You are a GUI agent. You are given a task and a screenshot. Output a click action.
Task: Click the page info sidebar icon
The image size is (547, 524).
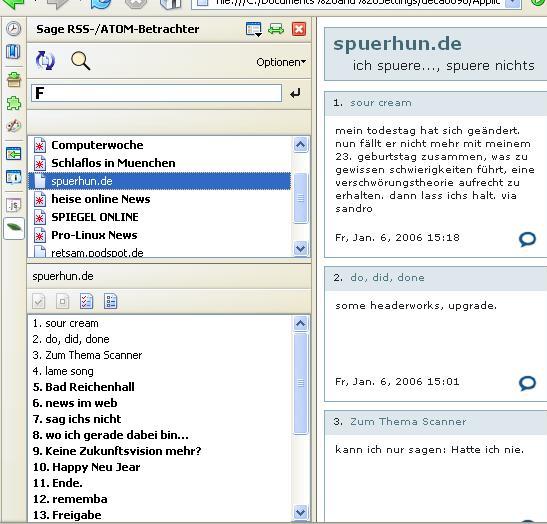click(x=14, y=177)
